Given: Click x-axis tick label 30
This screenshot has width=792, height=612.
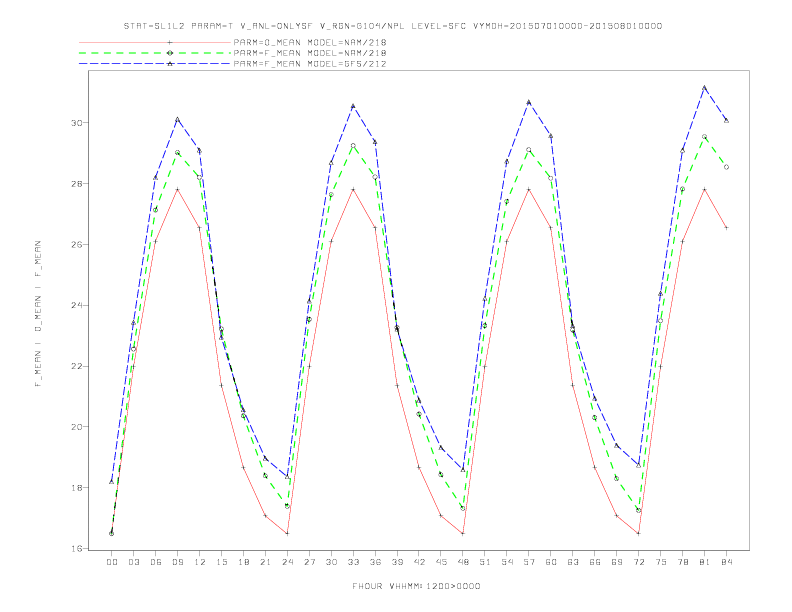Looking at the screenshot, I should (331, 562).
